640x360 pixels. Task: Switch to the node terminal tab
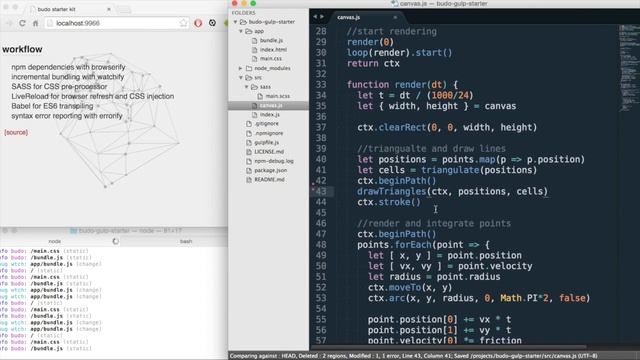pos(55,241)
